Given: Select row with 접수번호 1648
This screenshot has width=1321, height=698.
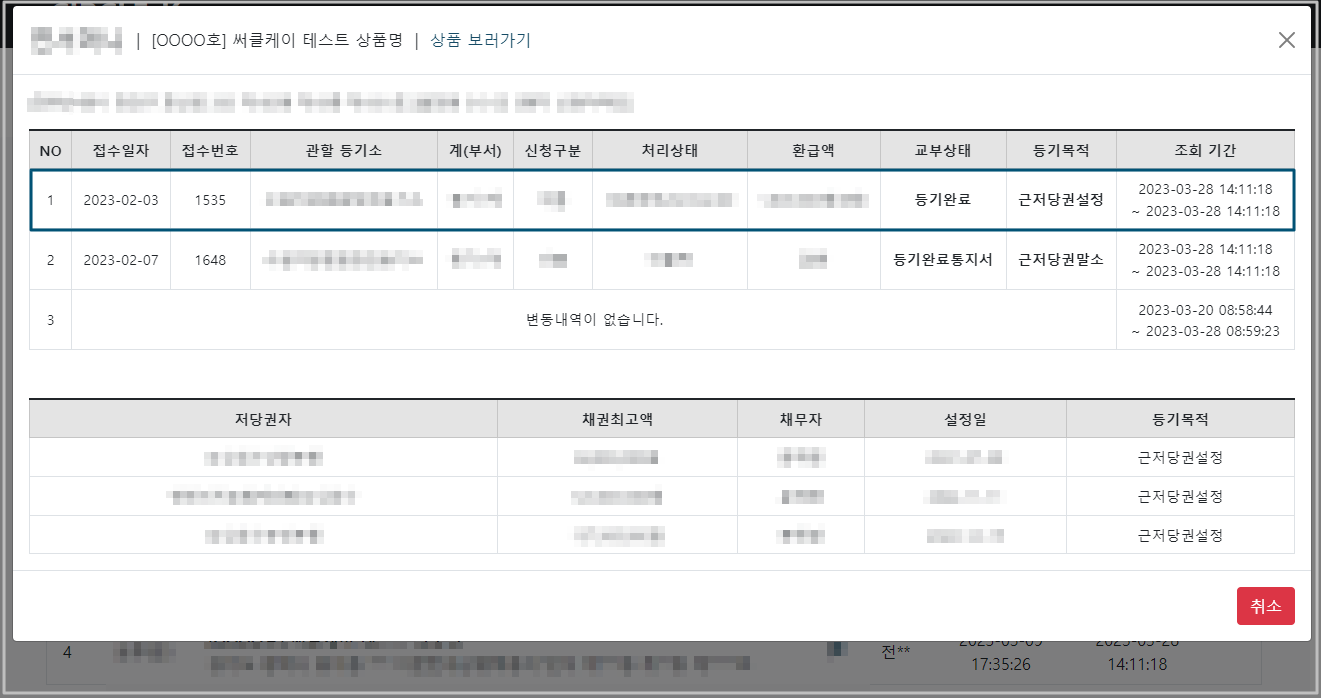Looking at the screenshot, I should (x=210, y=260).
